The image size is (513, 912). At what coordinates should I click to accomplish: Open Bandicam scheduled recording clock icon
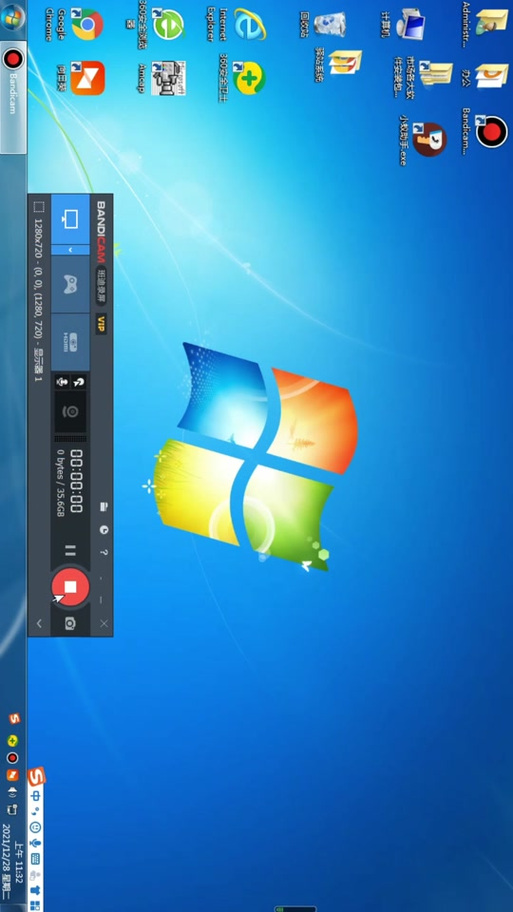tap(104, 529)
